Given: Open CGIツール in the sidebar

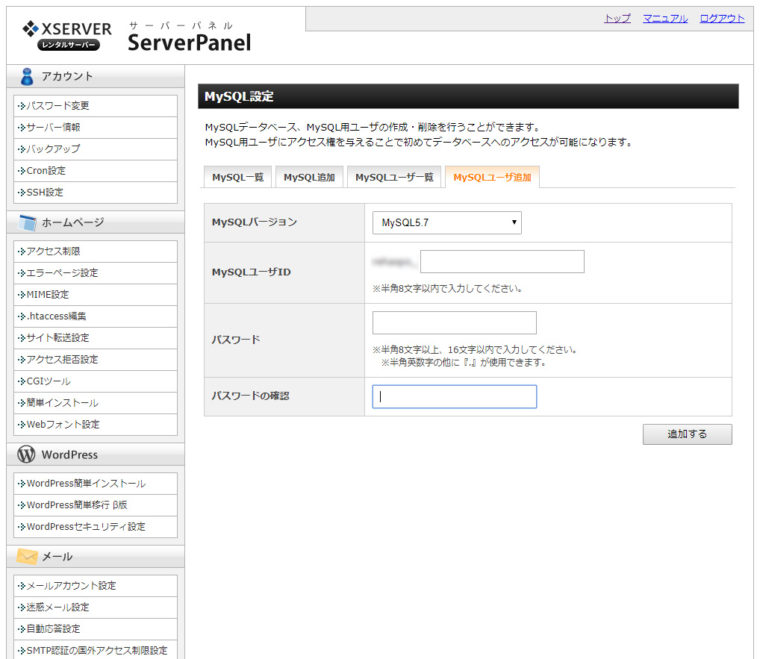Looking at the screenshot, I should (95, 381).
